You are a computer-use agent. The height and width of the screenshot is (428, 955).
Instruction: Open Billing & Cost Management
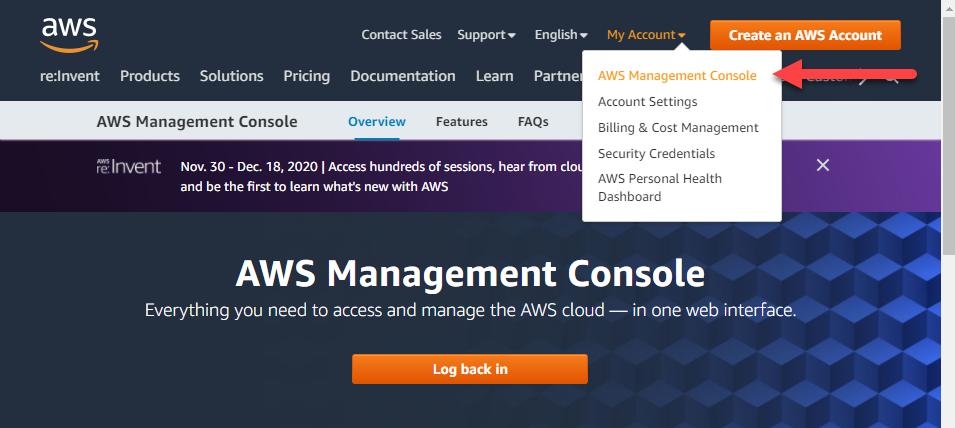(678, 127)
